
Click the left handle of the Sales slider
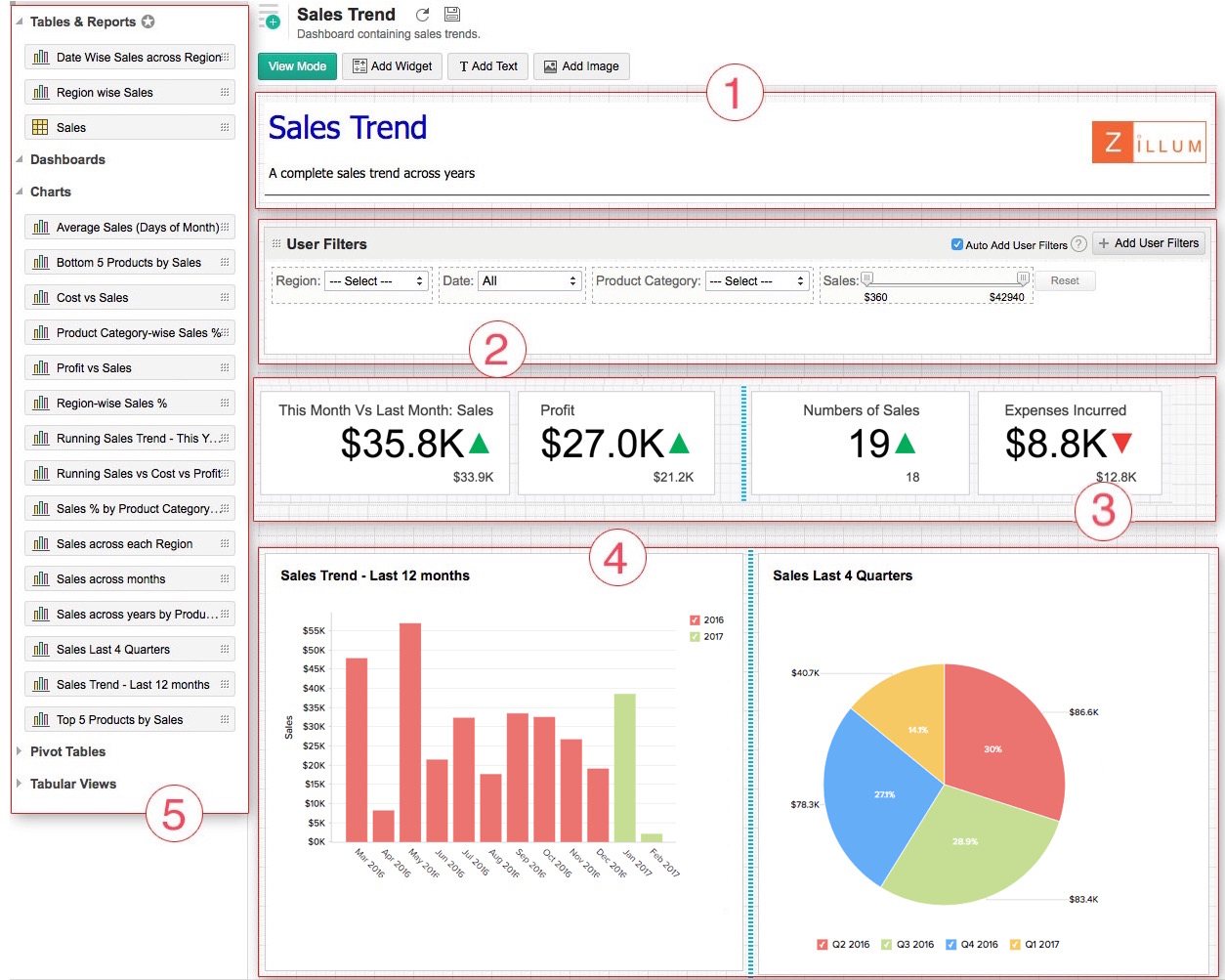866,278
